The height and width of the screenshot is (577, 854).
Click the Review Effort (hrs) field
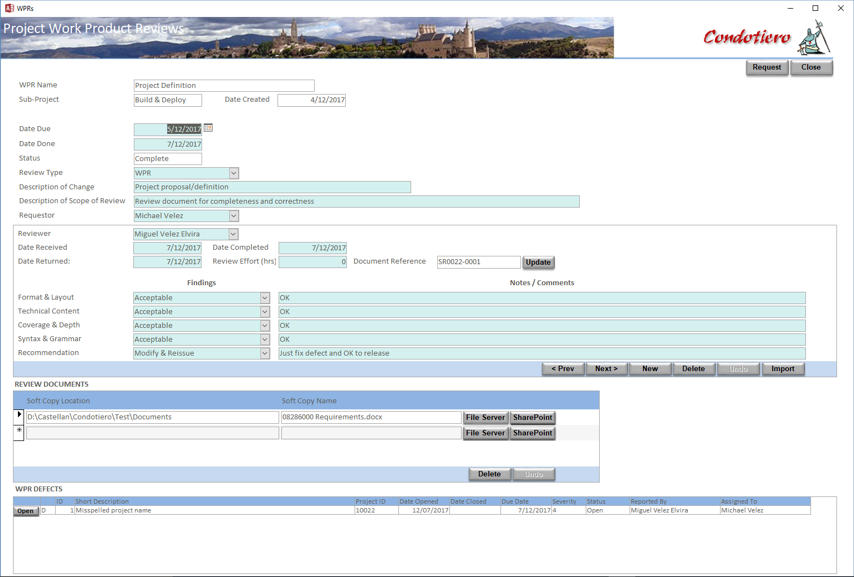pos(313,262)
